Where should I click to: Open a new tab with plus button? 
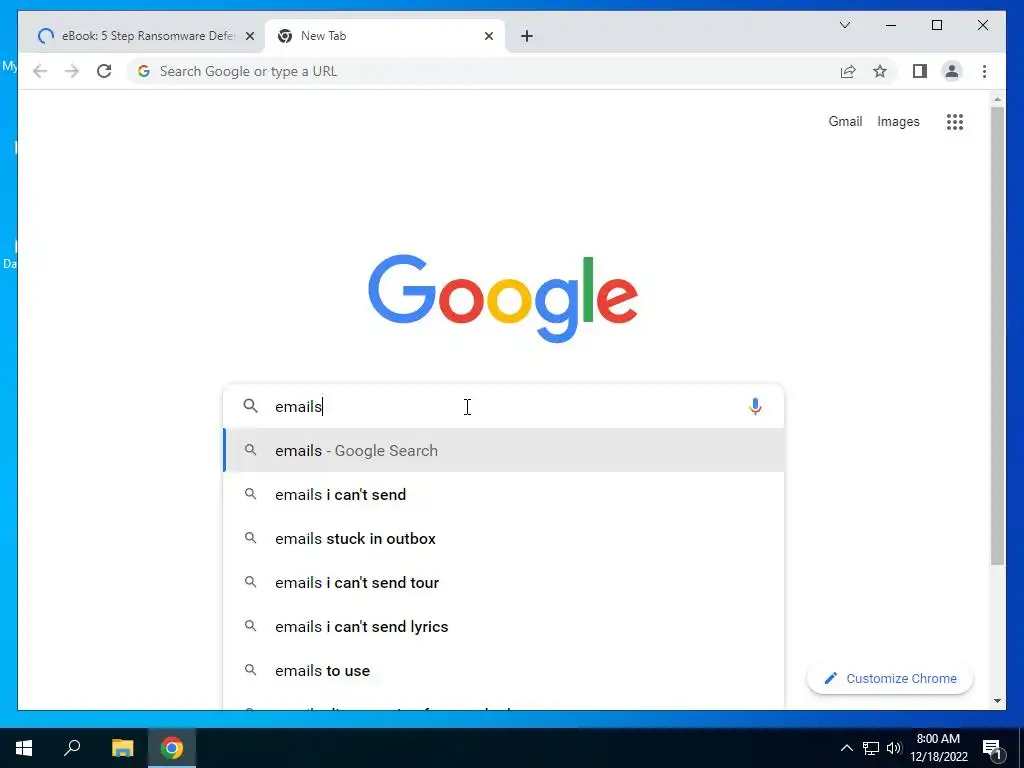click(x=527, y=36)
